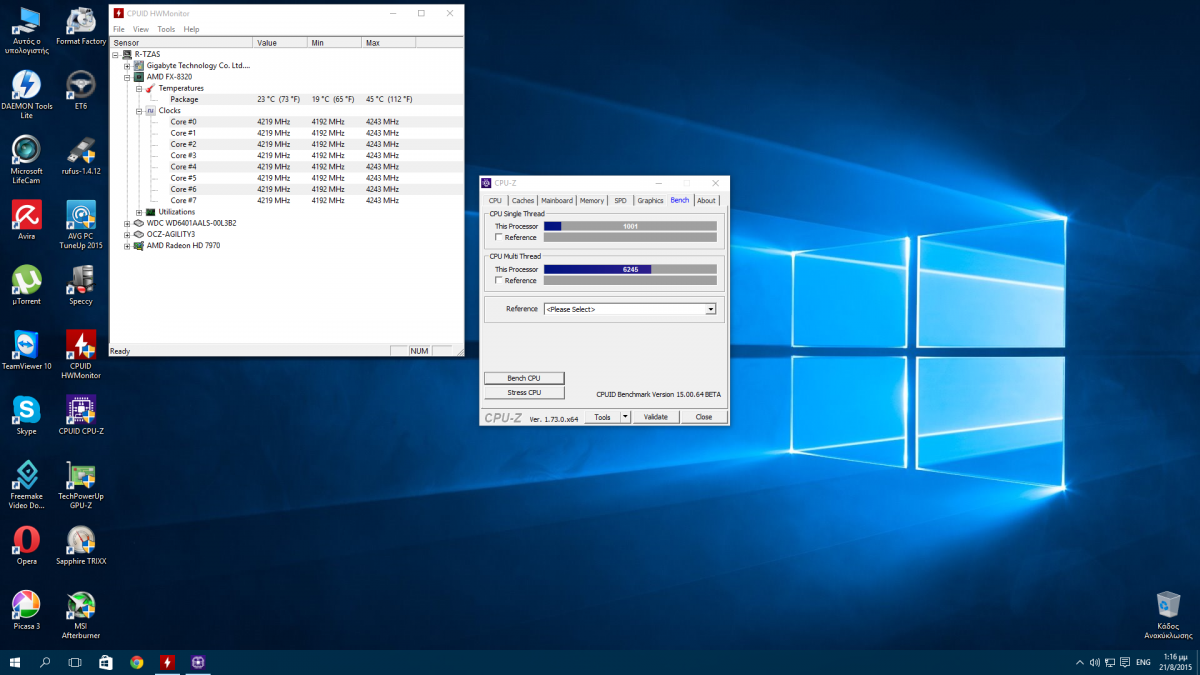Open Avira antivirus desktop icon

[x=27, y=220]
